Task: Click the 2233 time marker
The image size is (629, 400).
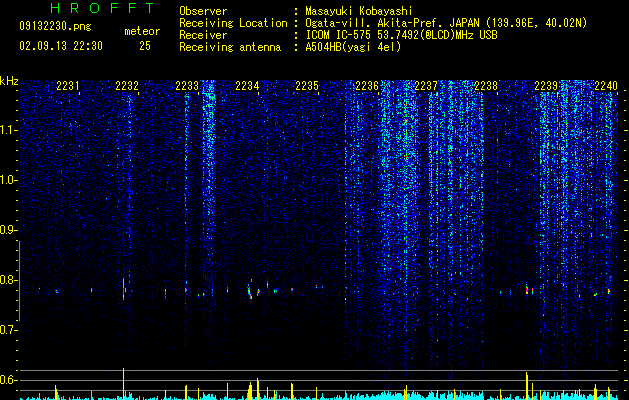Action: [x=187, y=85]
